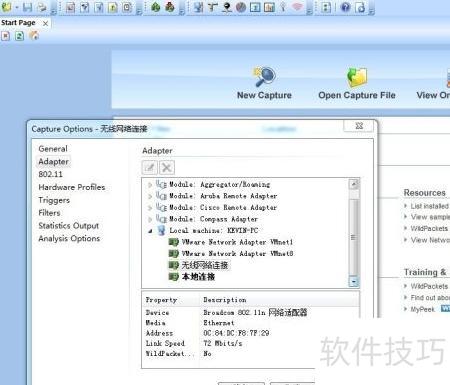Select VMware Network Adapter VMnet1
This screenshot has width=450, height=385.
click(x=237, y=242)
